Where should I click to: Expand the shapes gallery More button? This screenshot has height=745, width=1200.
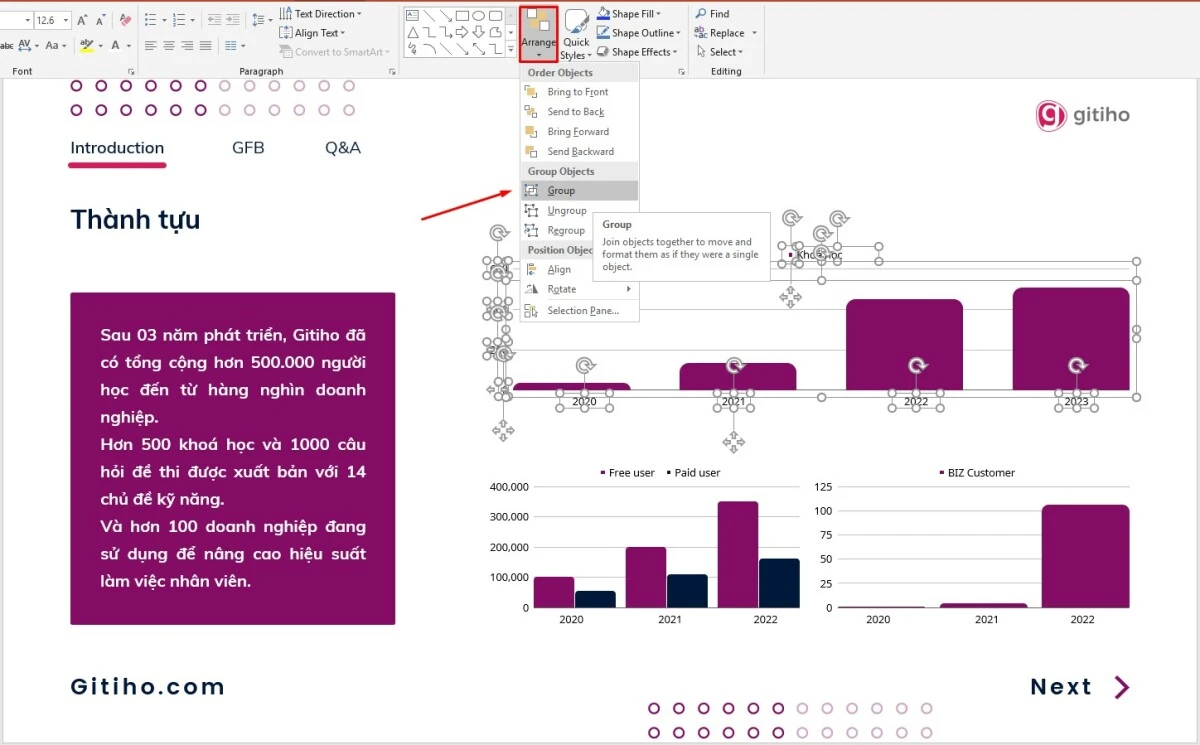click(x=511, y=49)
